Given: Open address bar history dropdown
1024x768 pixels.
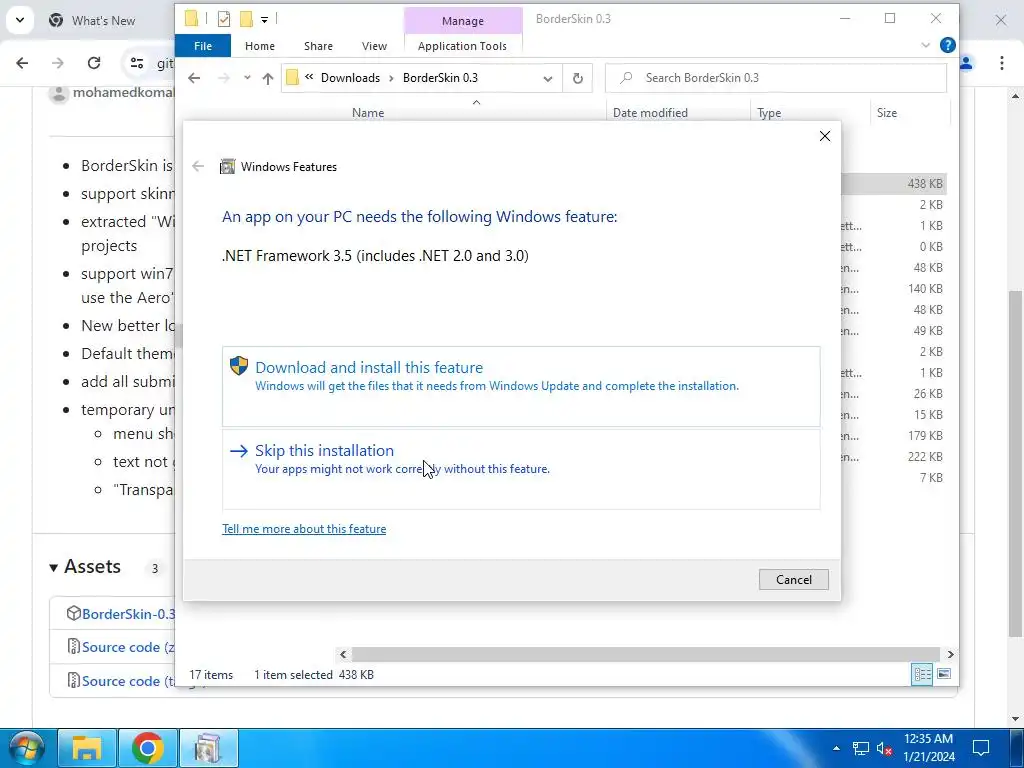Looking at the screenshot, I should pyautogui.click(x=548, y=78).
